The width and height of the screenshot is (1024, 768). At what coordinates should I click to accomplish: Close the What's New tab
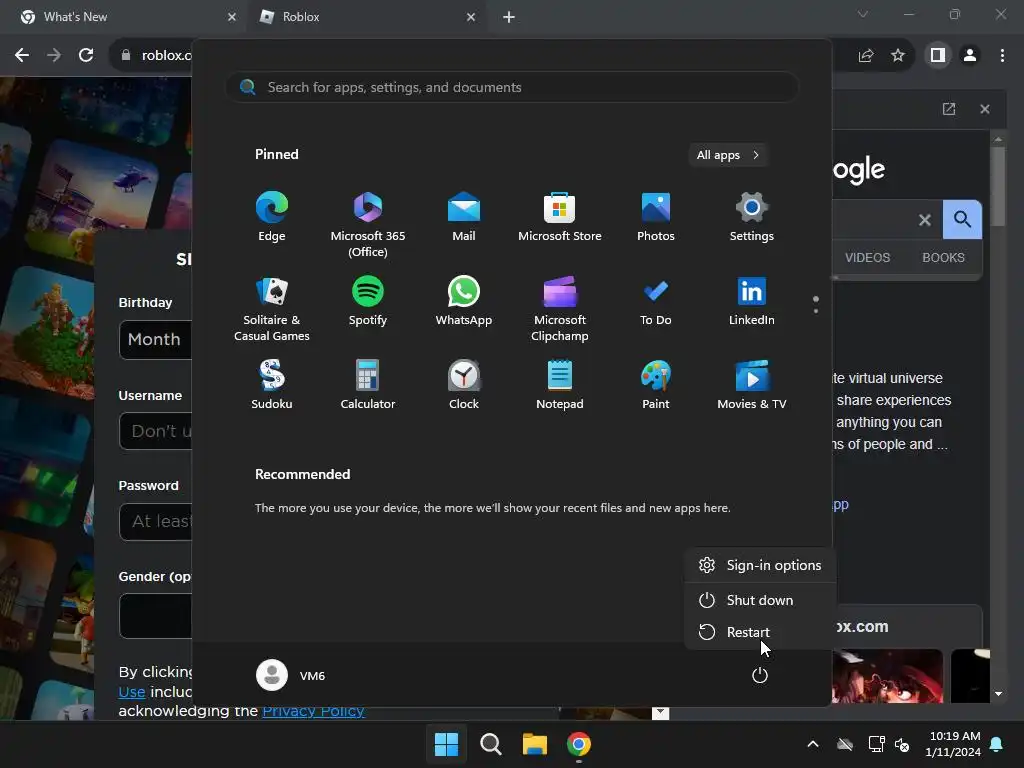tap(231, 17)
